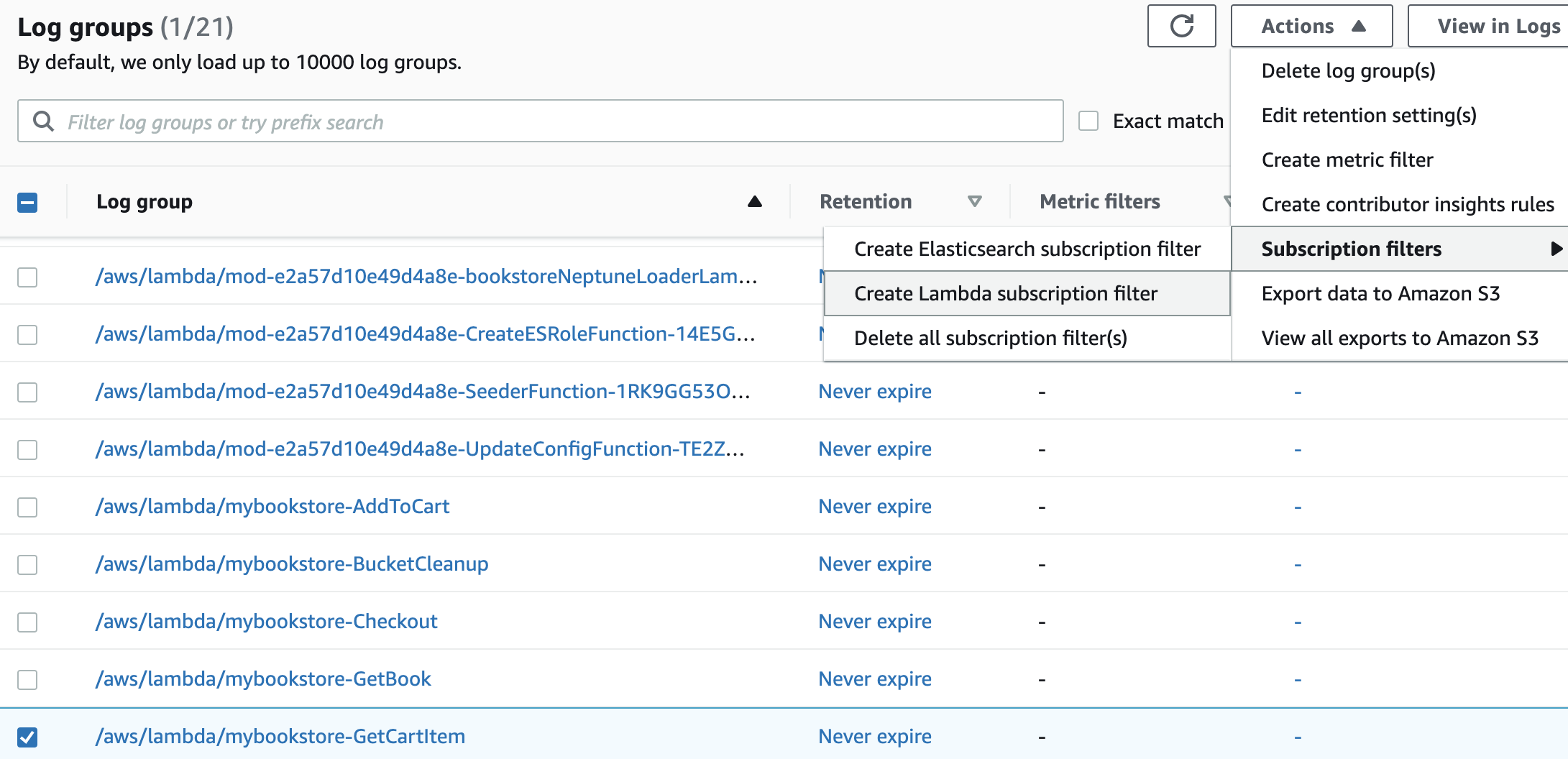Select Create Elasticsearch subscription filter
Viewport: 1568px width, 759px height.
tap(1027, 249)
